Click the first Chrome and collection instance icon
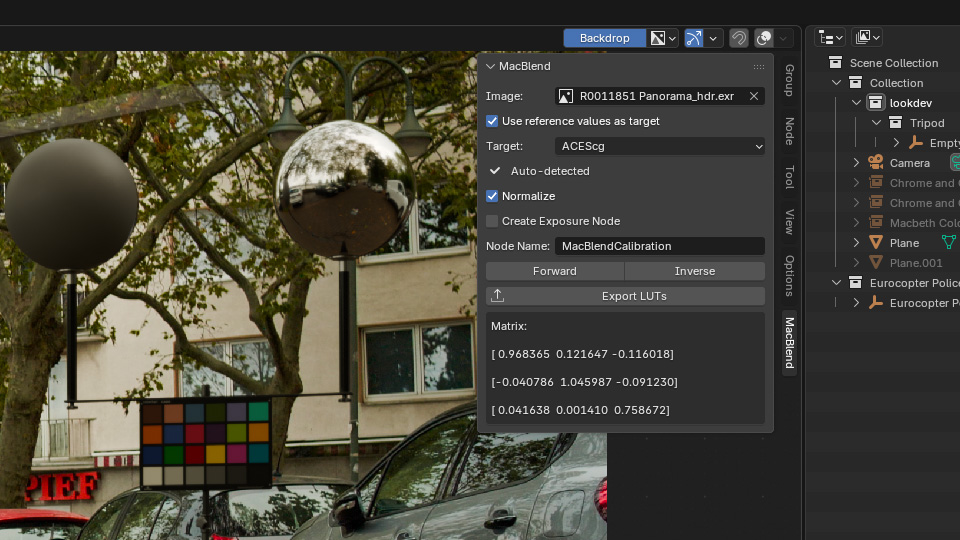960x540 pixels. click(876, 183)
